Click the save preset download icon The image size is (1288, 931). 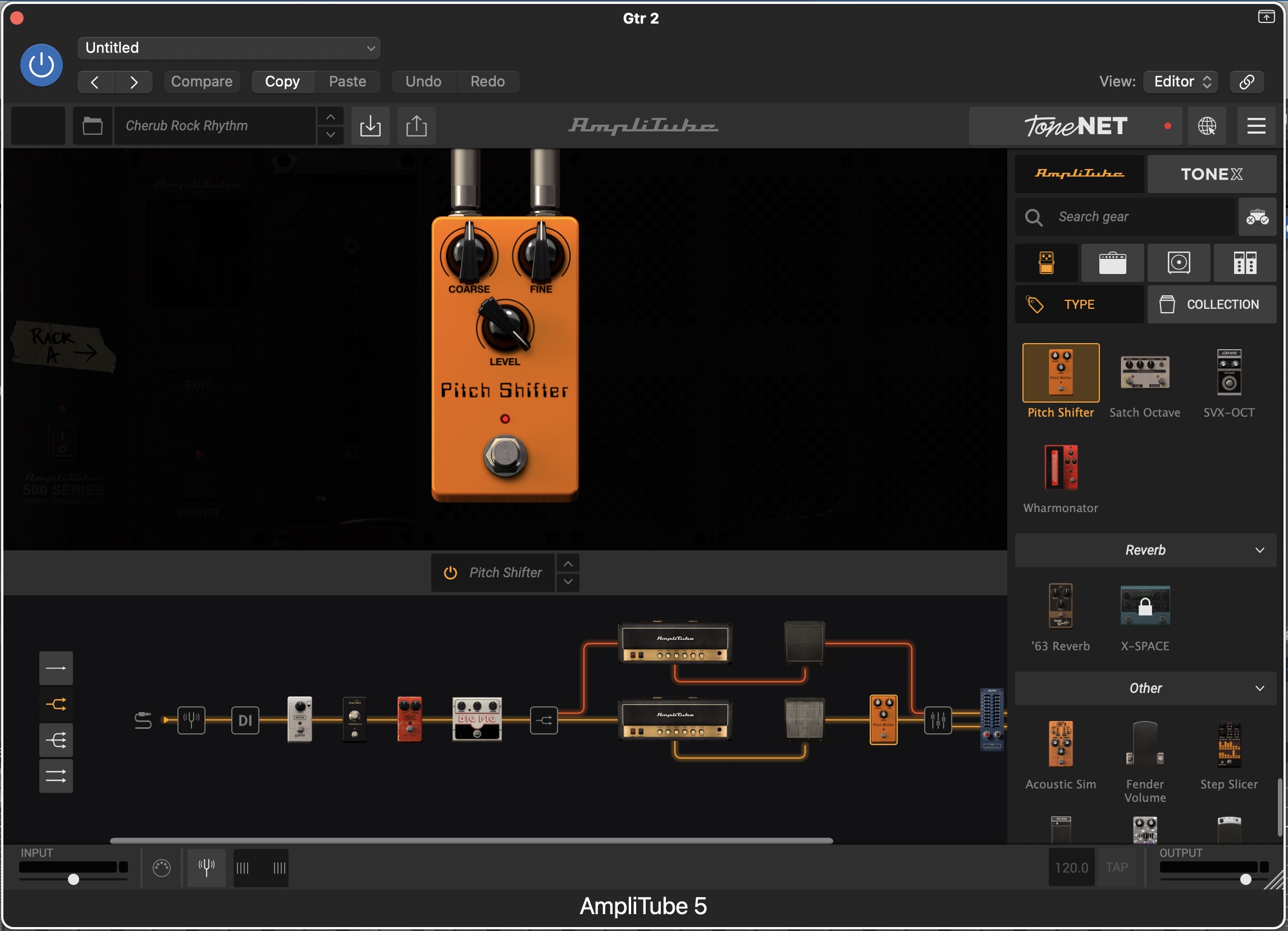(x=370, y=126)
